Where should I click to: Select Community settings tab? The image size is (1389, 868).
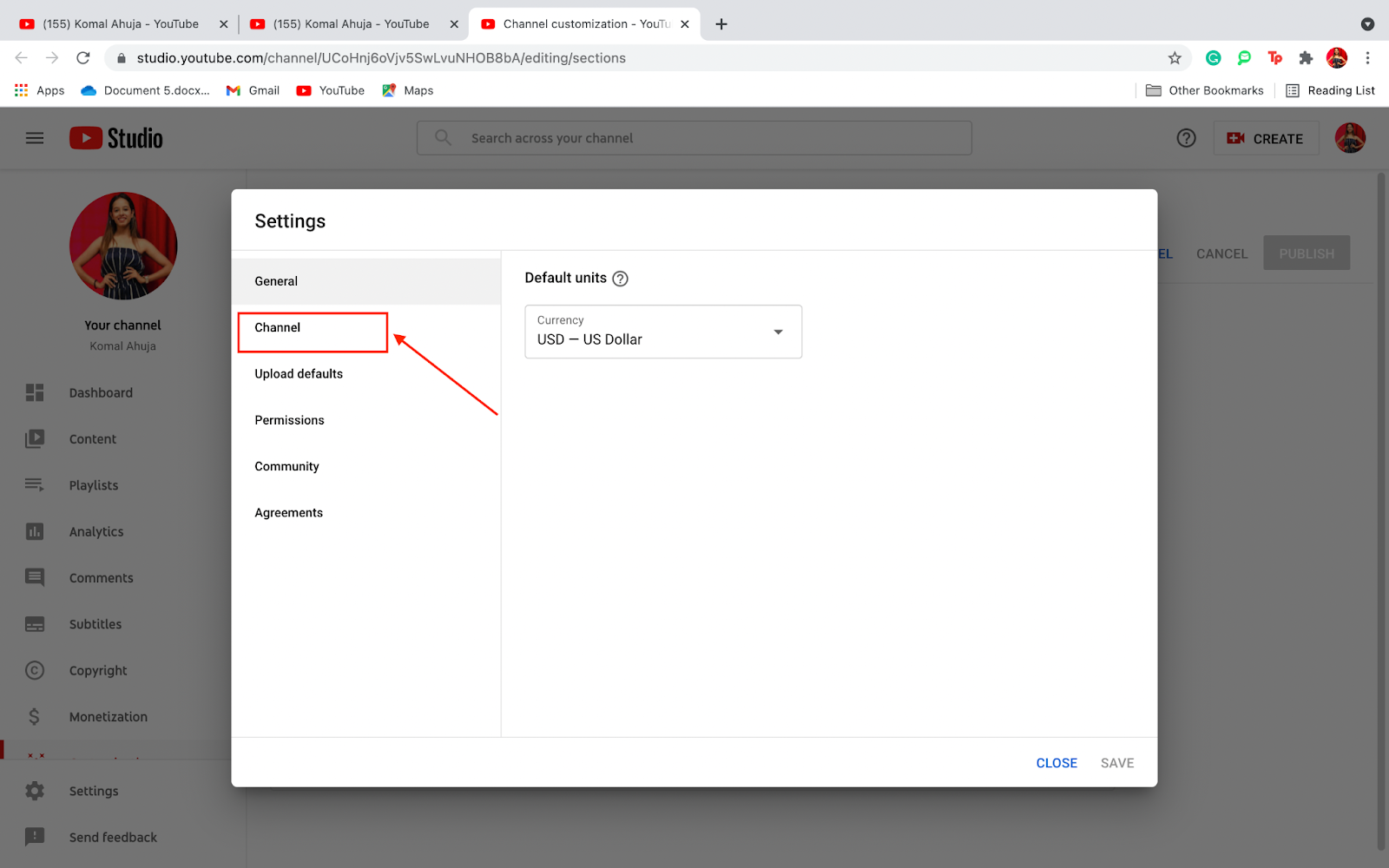point(366,466)
